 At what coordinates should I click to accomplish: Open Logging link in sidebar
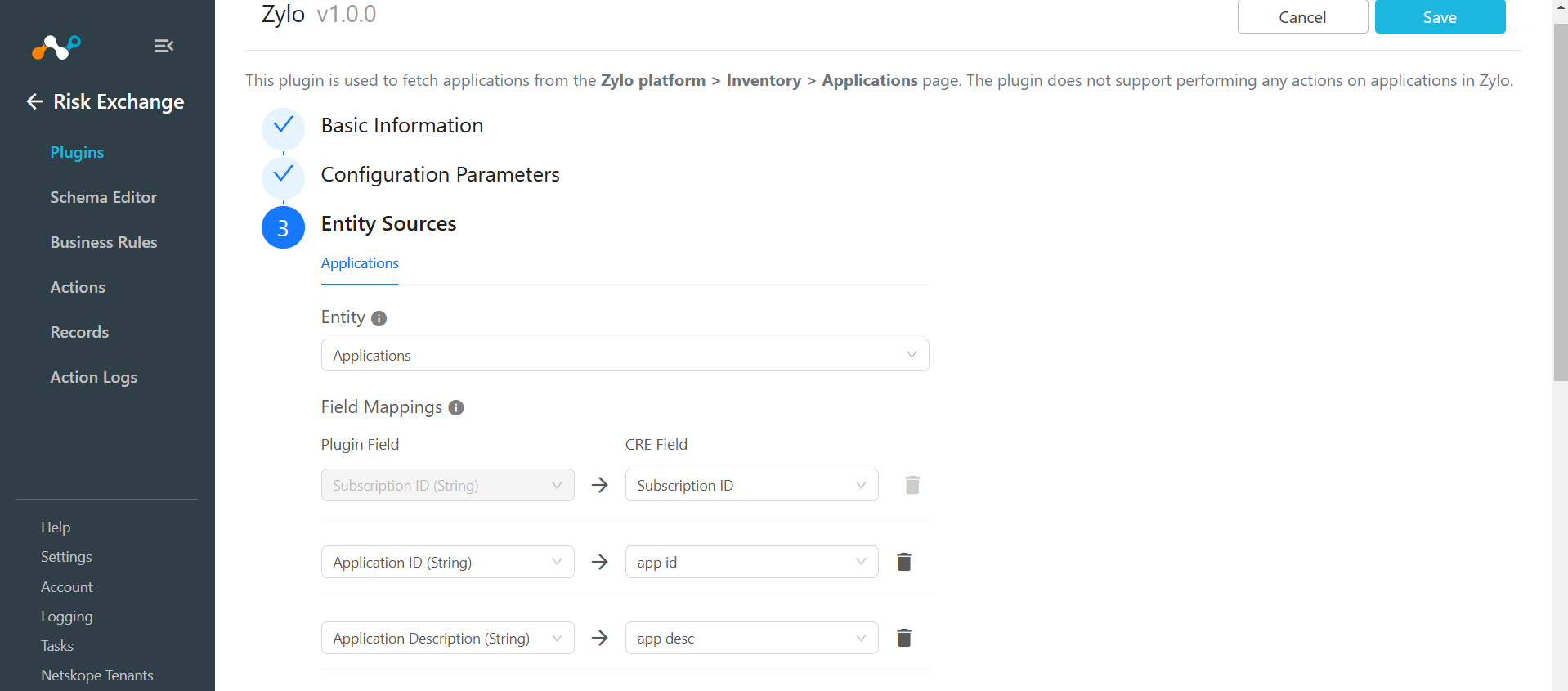coord(67,617)
